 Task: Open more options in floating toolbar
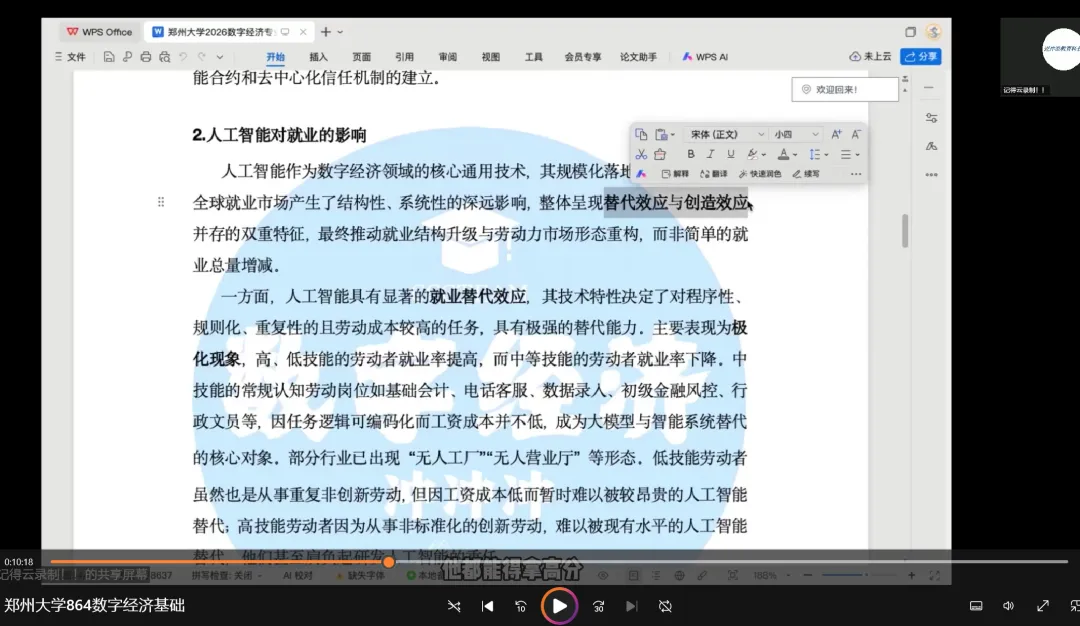pyautogui.click(x=855, y=174)
